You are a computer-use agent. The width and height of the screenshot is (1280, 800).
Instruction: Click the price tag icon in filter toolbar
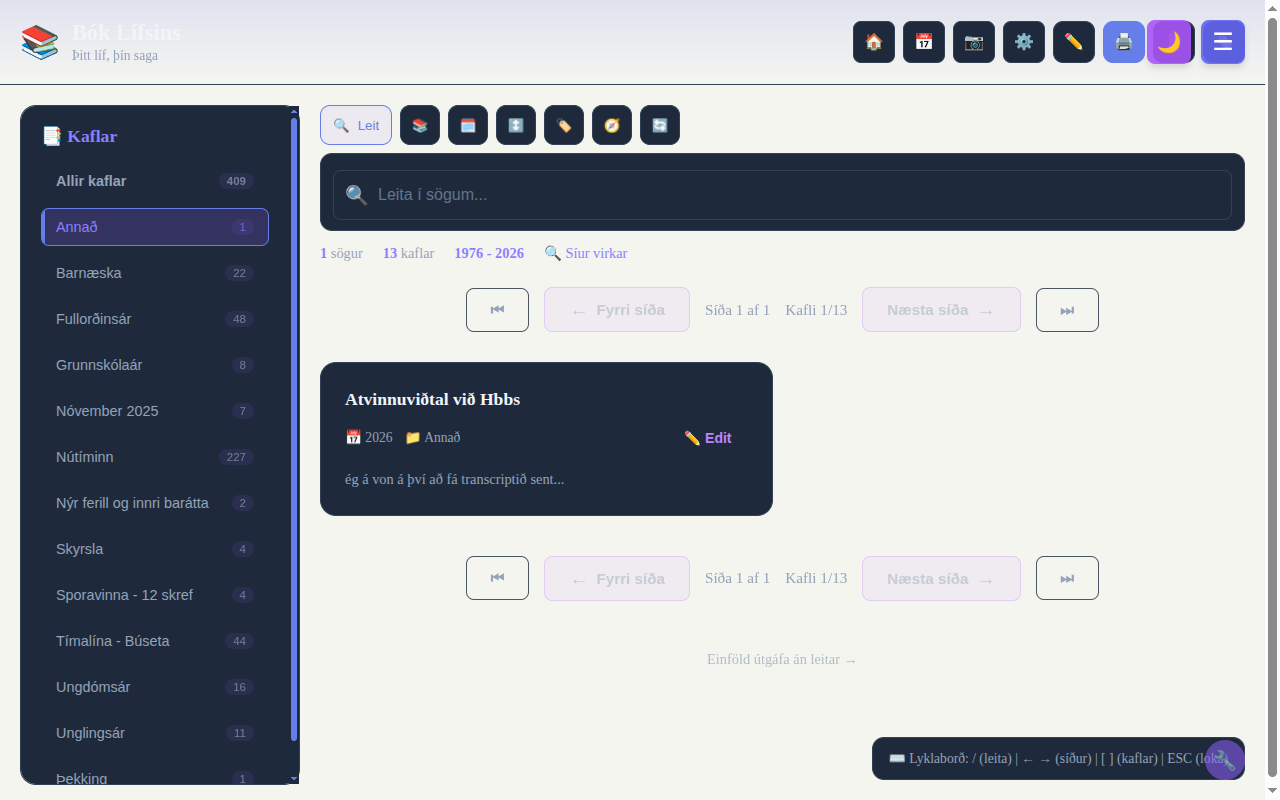point(563,125)
